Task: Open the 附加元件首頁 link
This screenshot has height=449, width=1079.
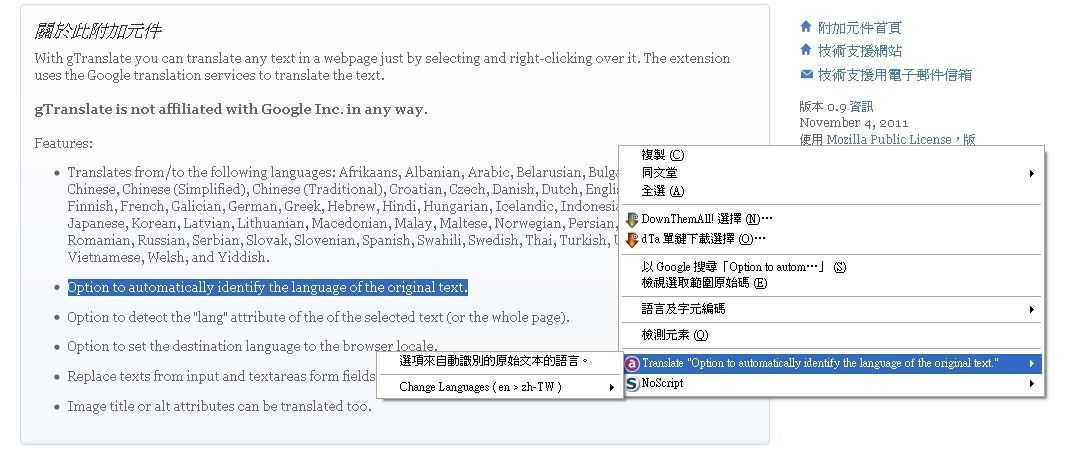Action: click(x=859, y=28)
